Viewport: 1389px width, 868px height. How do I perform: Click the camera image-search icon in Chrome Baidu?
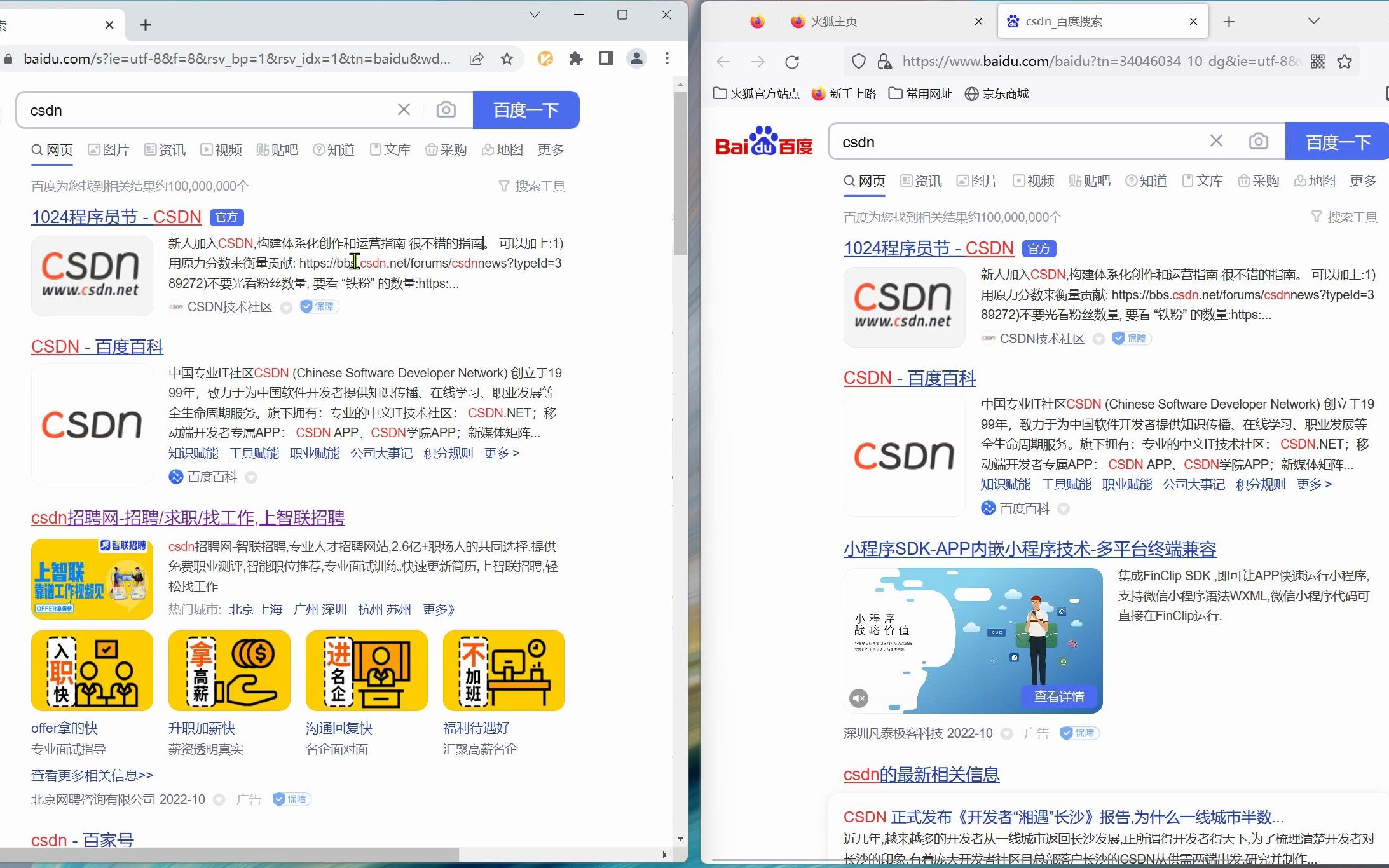(446, 110)
